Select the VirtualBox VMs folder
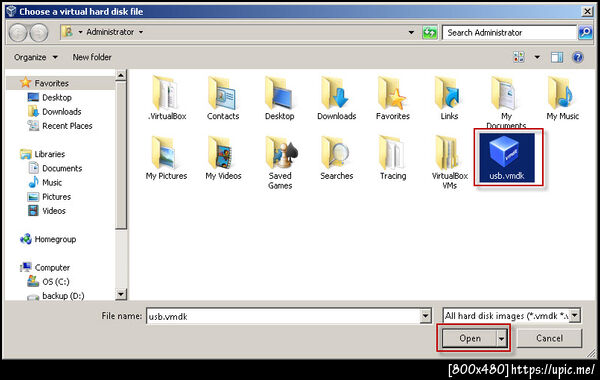600x380 pixels. [450, 162]
